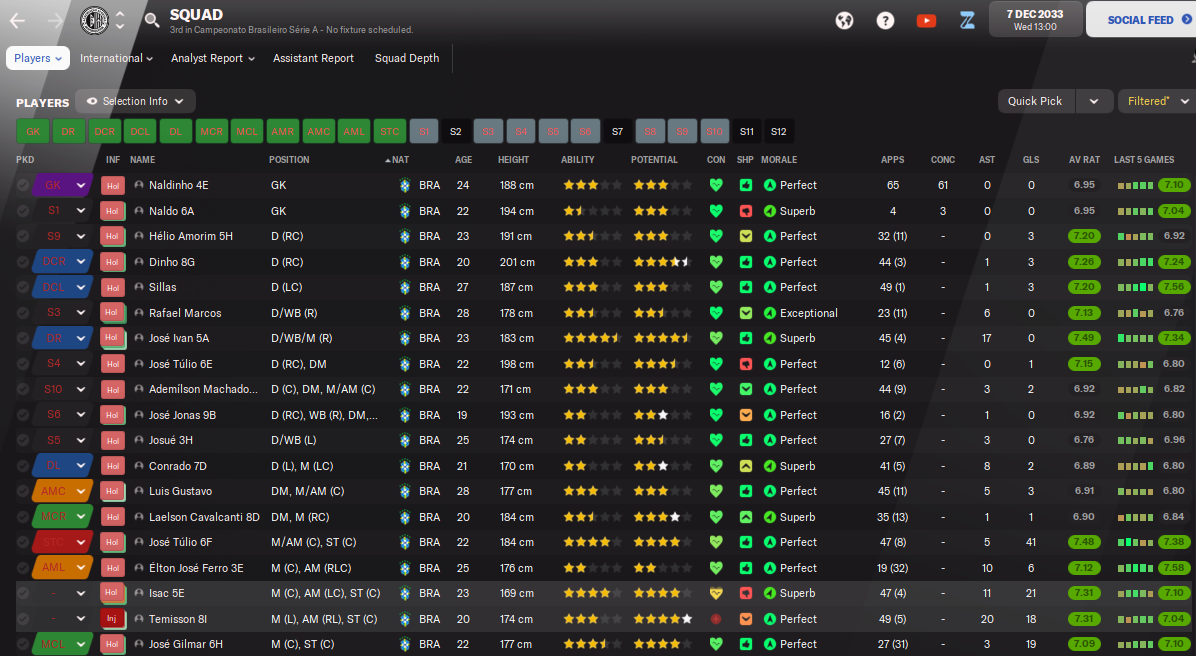Click sharpness icon for José Jonas 9B
The width and height of the screenshot is (1196, 656).
[x=745, y=415]
